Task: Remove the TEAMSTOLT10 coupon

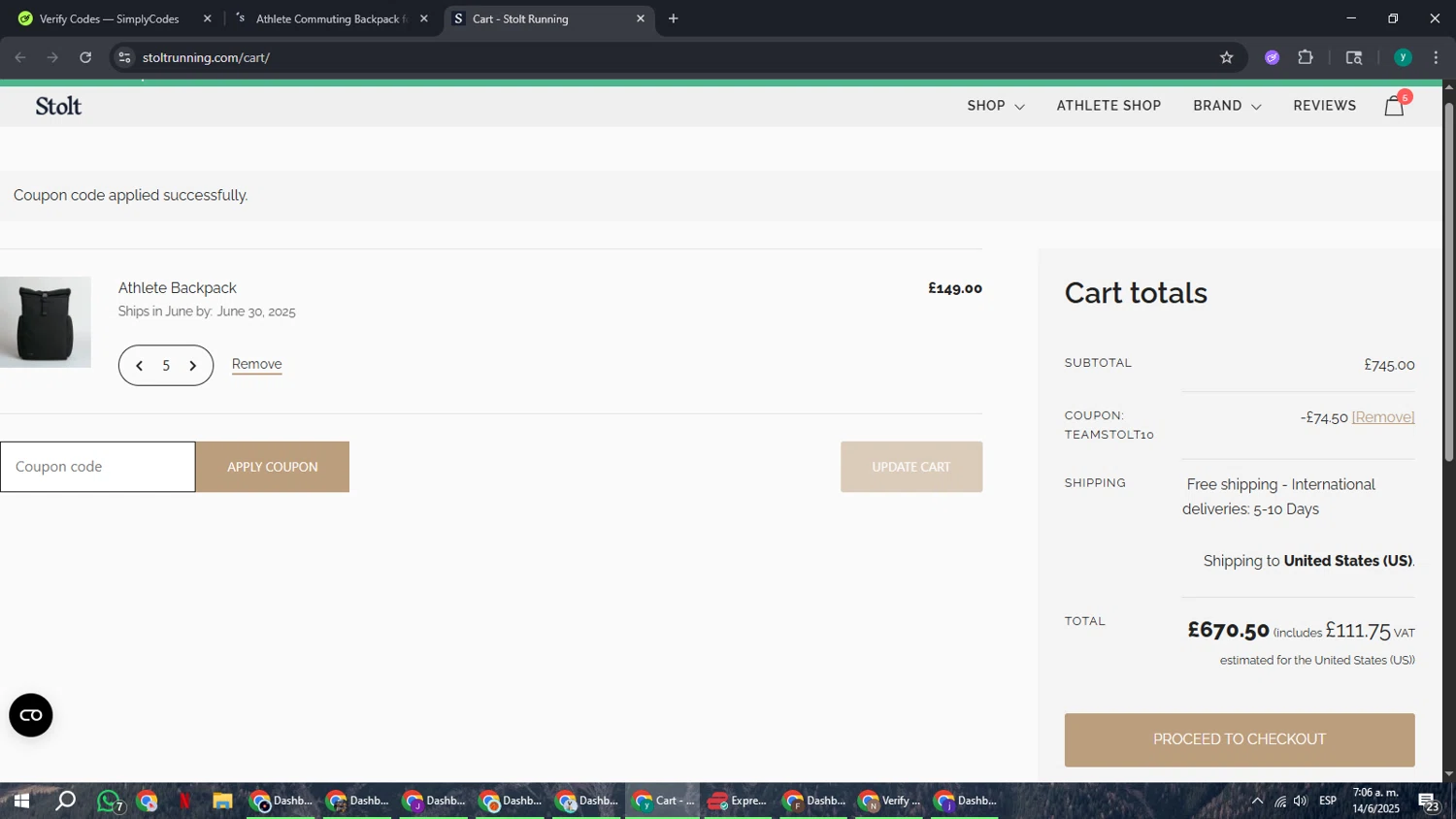Action: pos(1383,417)
